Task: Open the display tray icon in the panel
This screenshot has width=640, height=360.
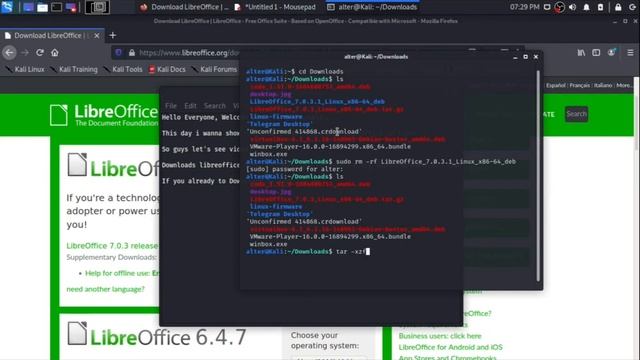Action: 547,7
